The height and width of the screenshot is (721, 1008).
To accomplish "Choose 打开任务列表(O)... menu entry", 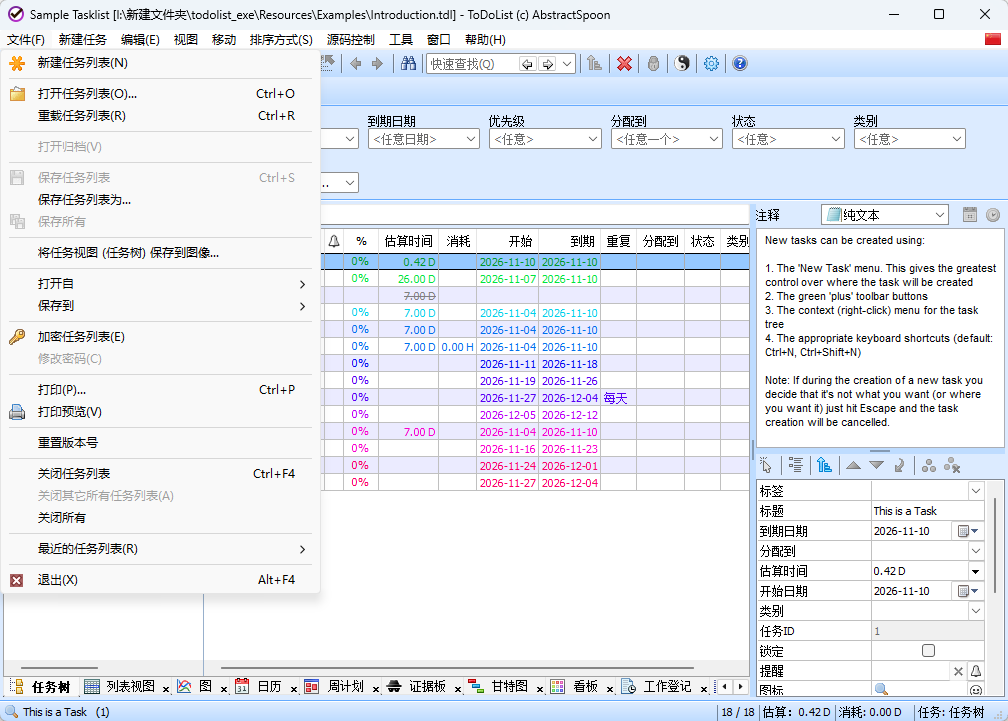I will (161, 94).
